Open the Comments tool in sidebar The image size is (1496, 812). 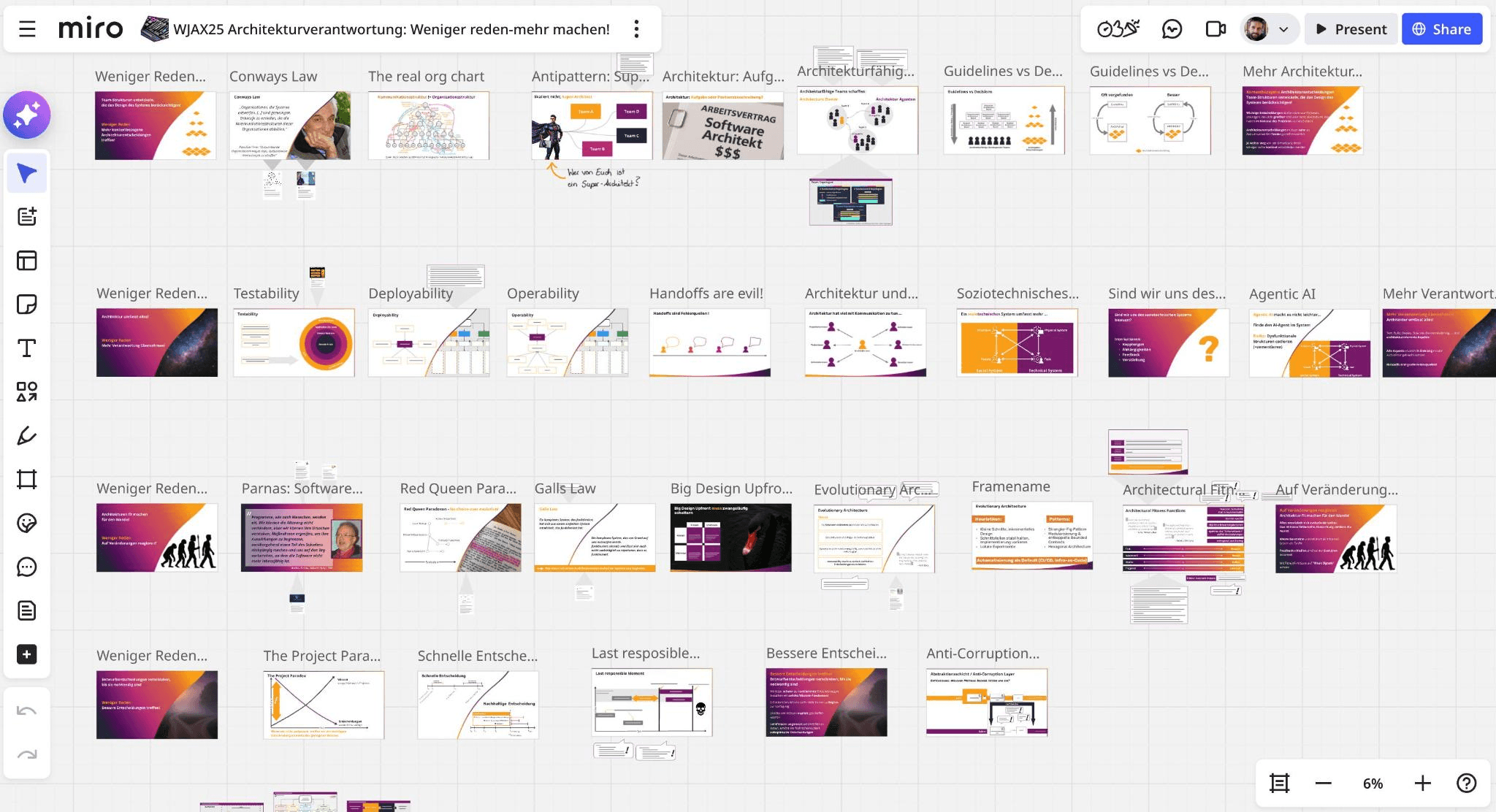coord(27,567)
